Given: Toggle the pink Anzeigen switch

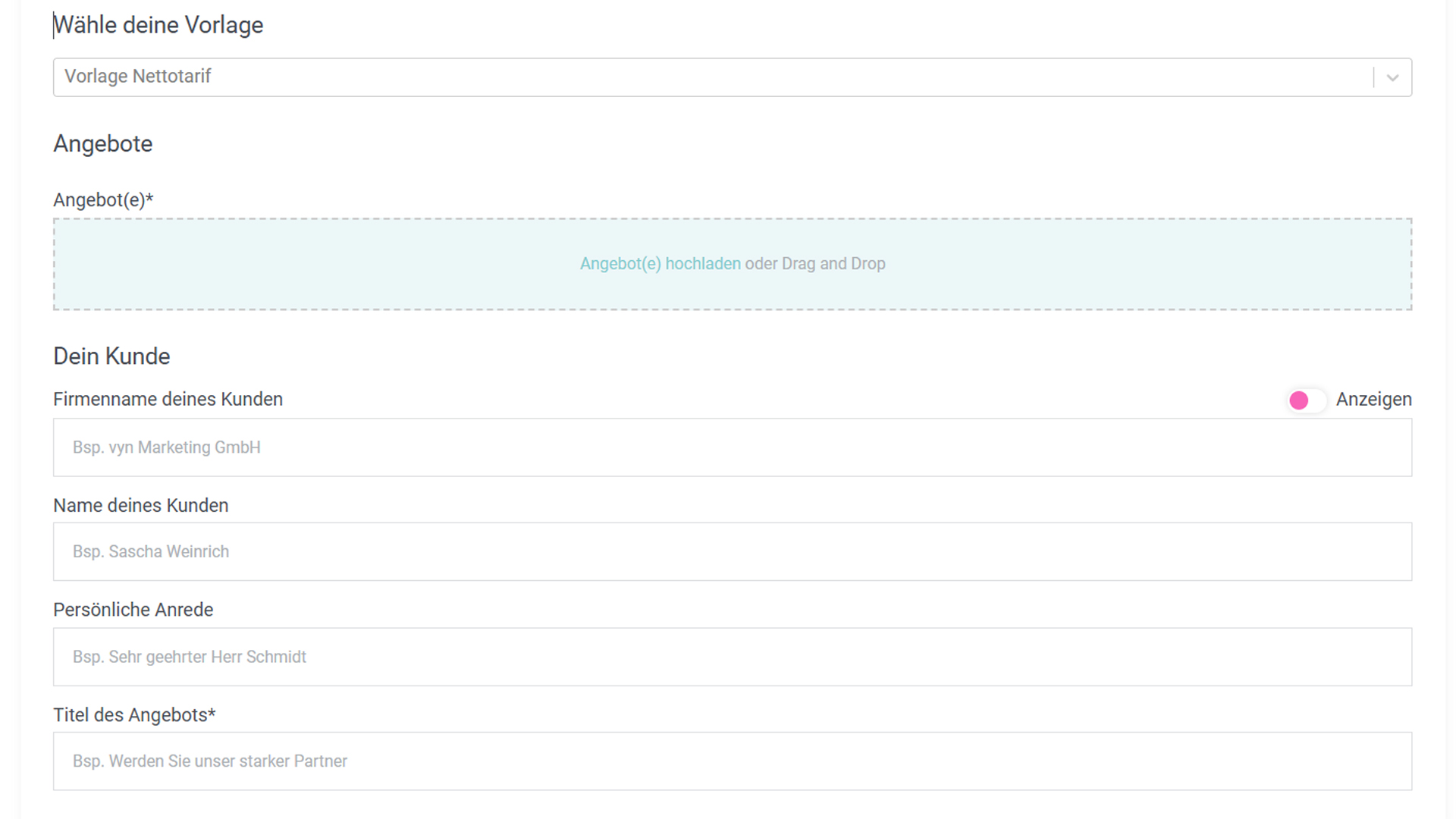Looking at the screenshot, I should tap(1306, 400).
